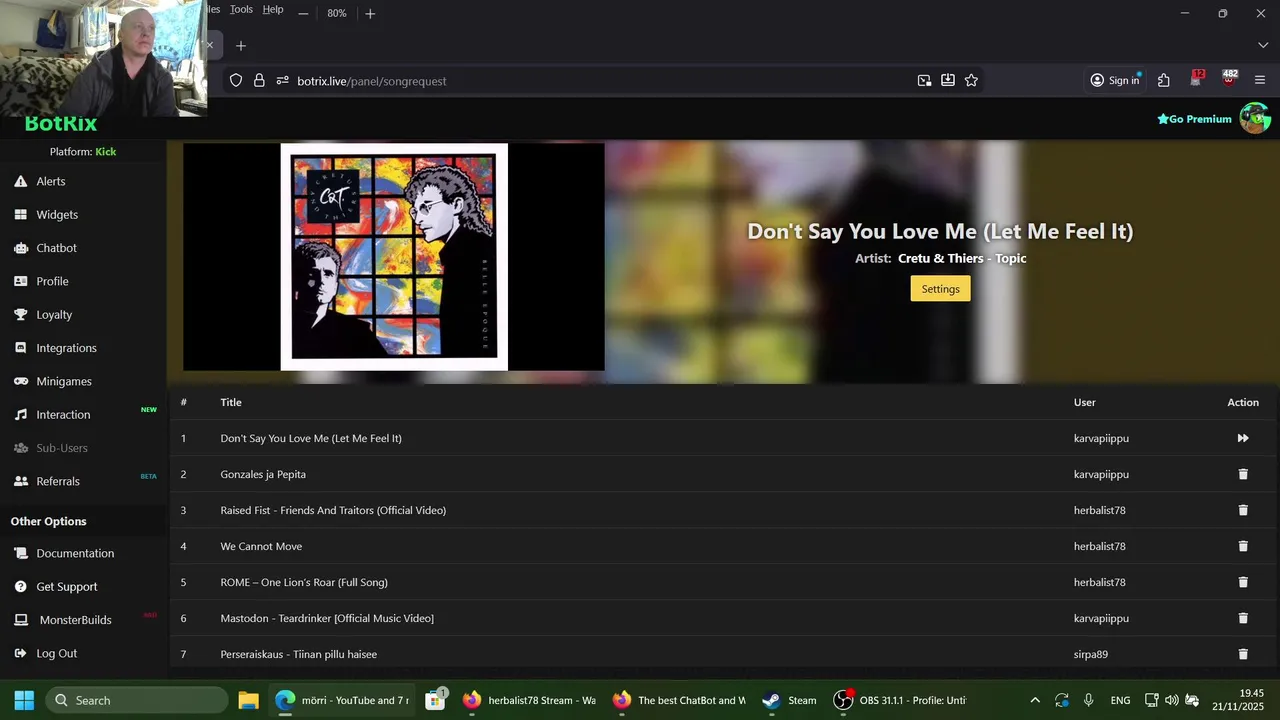Open the browser downloads icon

click(948, 81)
